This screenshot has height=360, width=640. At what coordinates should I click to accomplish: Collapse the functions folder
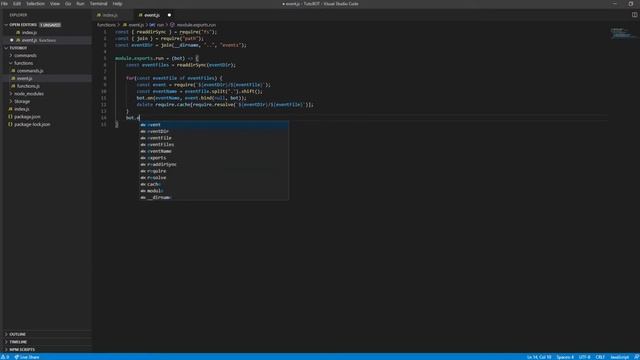[24, 63]
